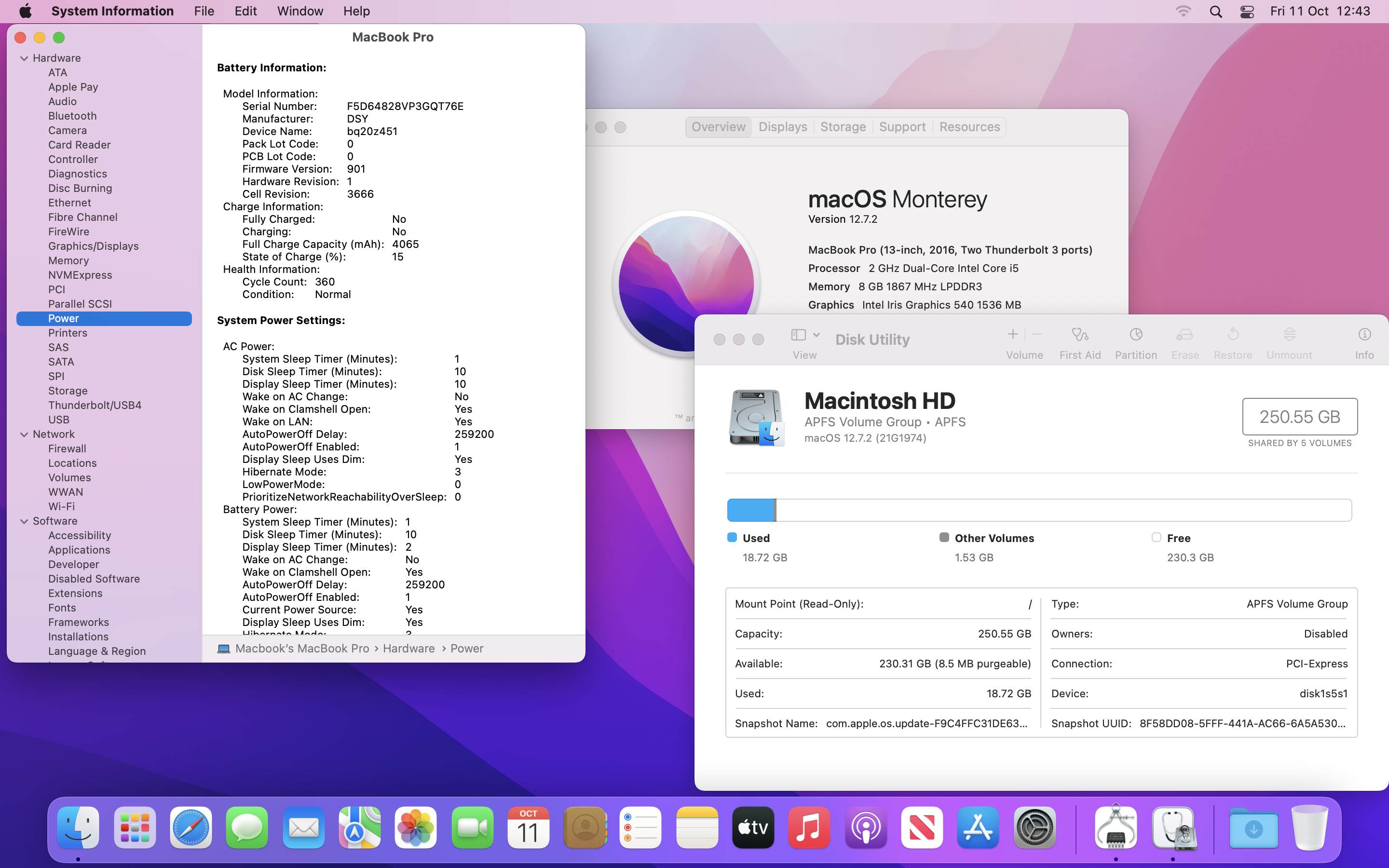Click Restore in Disk Utility toolbar
Screen dimensions: 1389x868
pyautogui.click(x=1232, y=343)
